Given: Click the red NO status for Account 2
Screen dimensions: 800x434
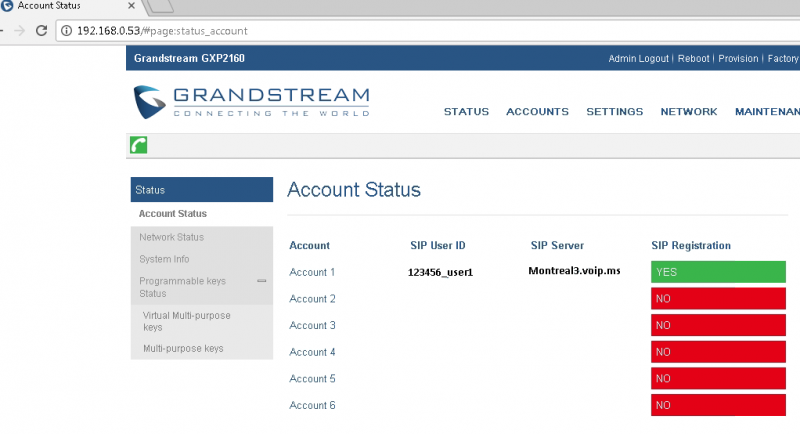Looking at the screenshot, I should click(718, 298).
